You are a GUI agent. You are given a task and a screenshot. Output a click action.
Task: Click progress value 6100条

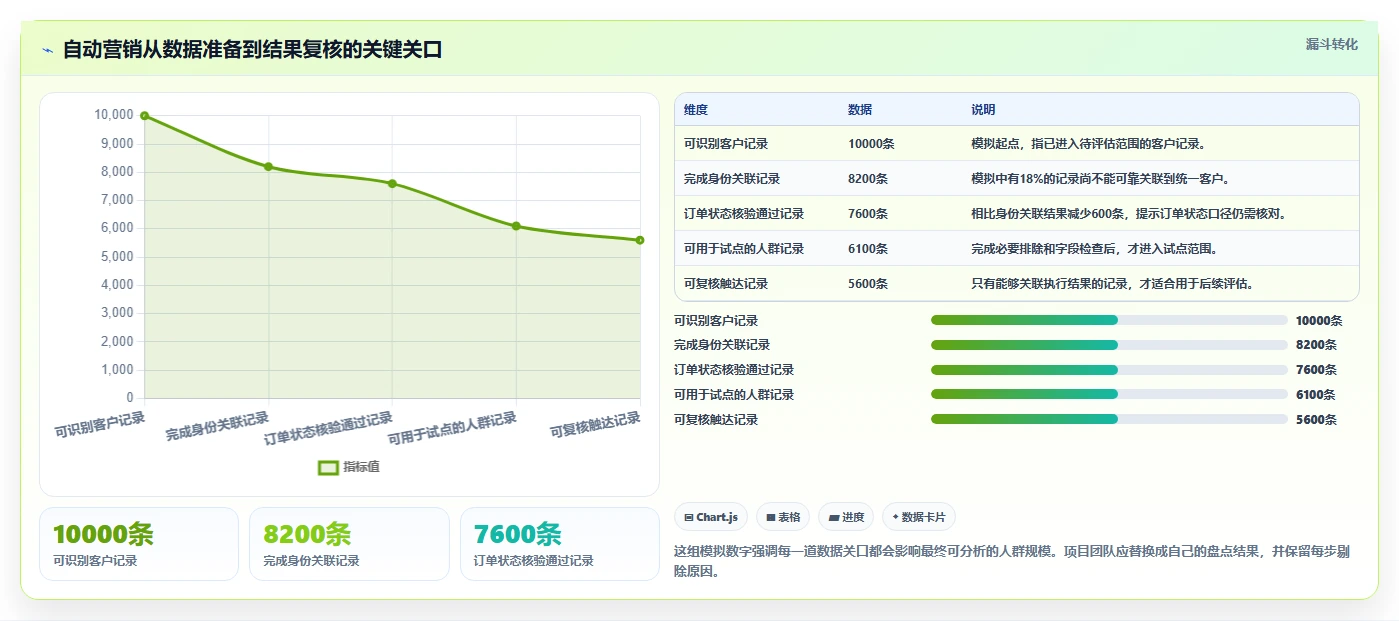tap(1316, 395)
